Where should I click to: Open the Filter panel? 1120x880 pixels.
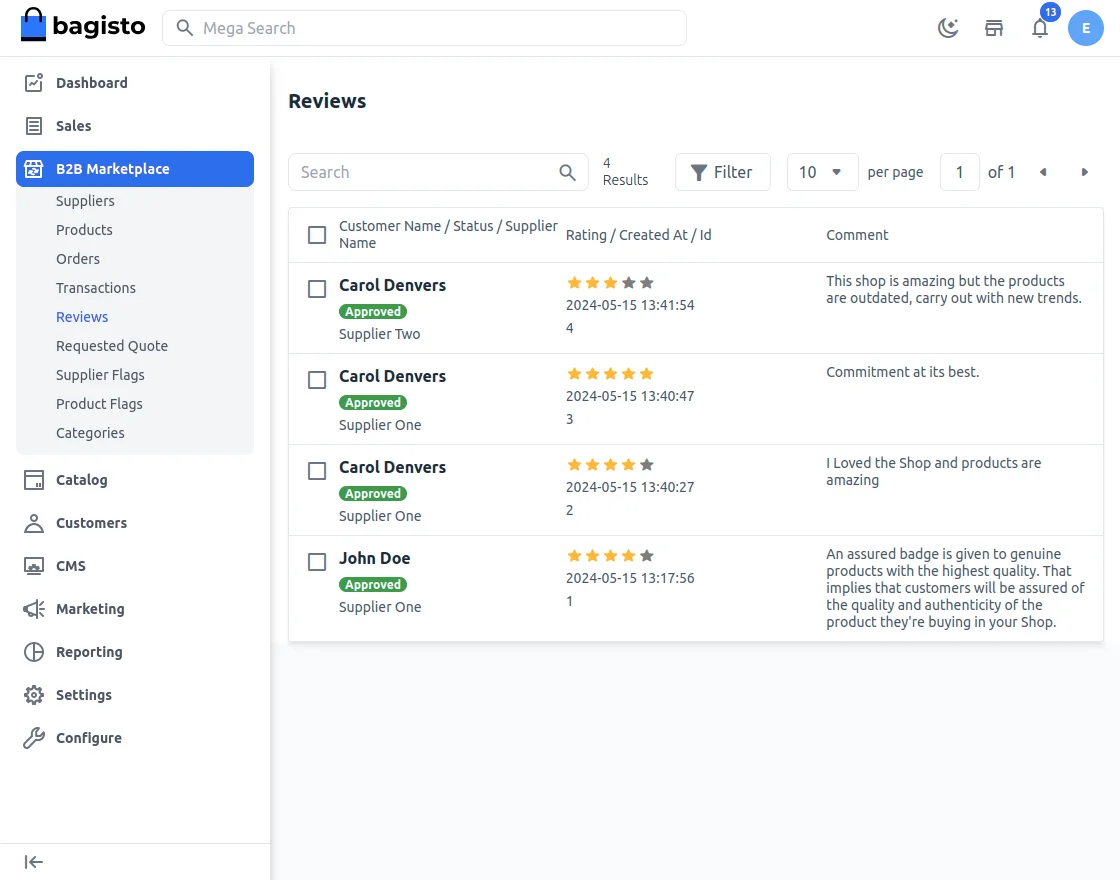pos(722,172)
